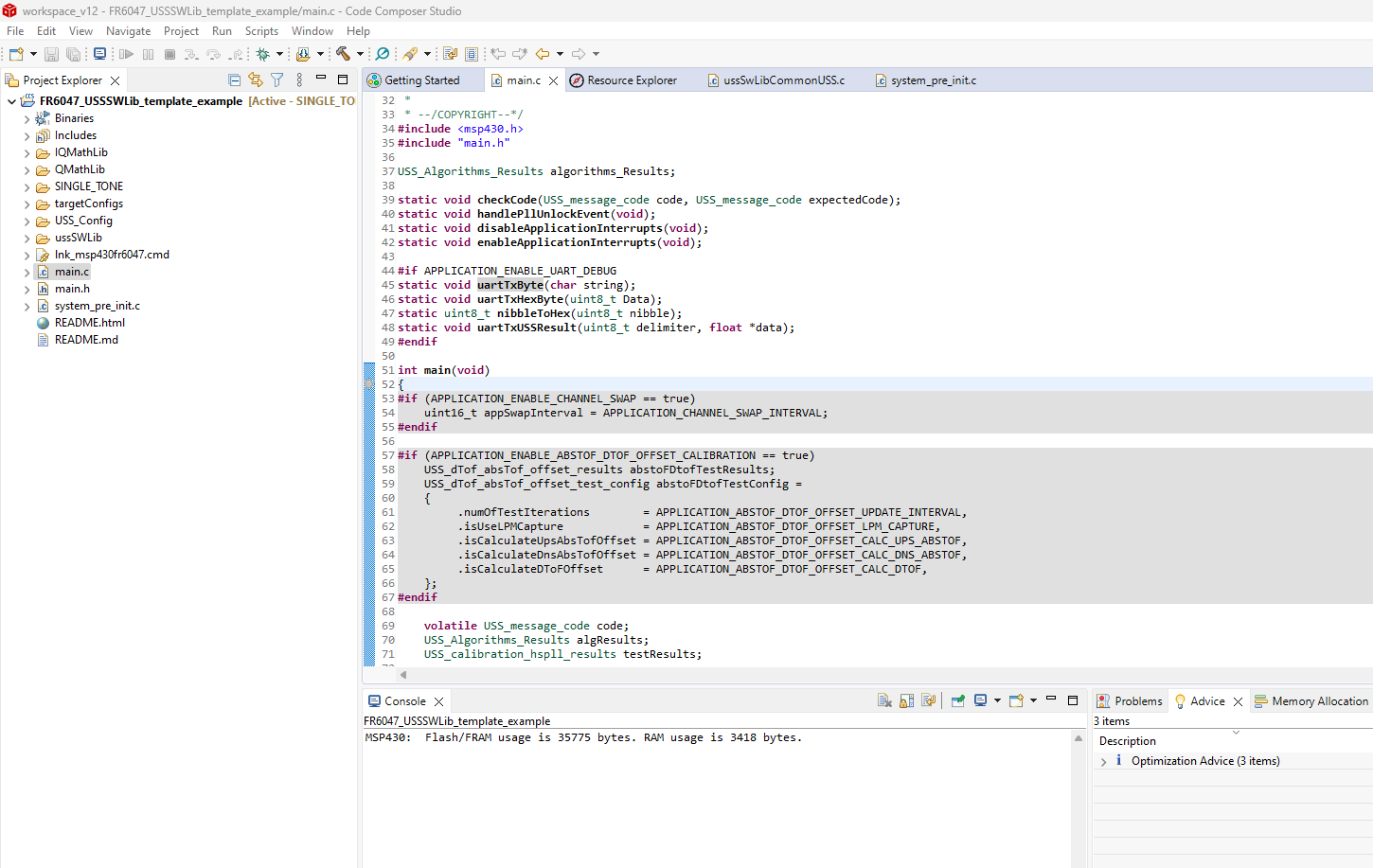Click line 51 'int main(void)' code

(443, 370)
